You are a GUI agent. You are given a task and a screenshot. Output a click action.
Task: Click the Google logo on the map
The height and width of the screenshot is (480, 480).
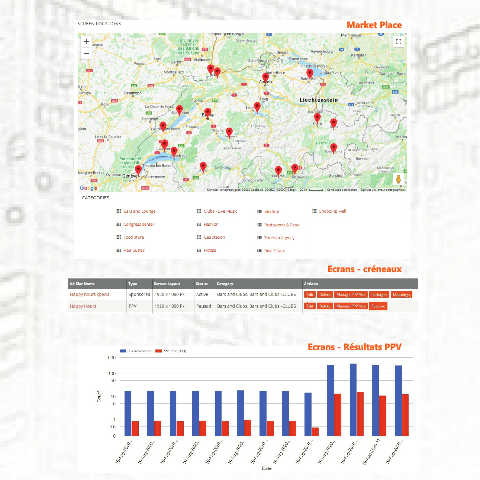88,188
